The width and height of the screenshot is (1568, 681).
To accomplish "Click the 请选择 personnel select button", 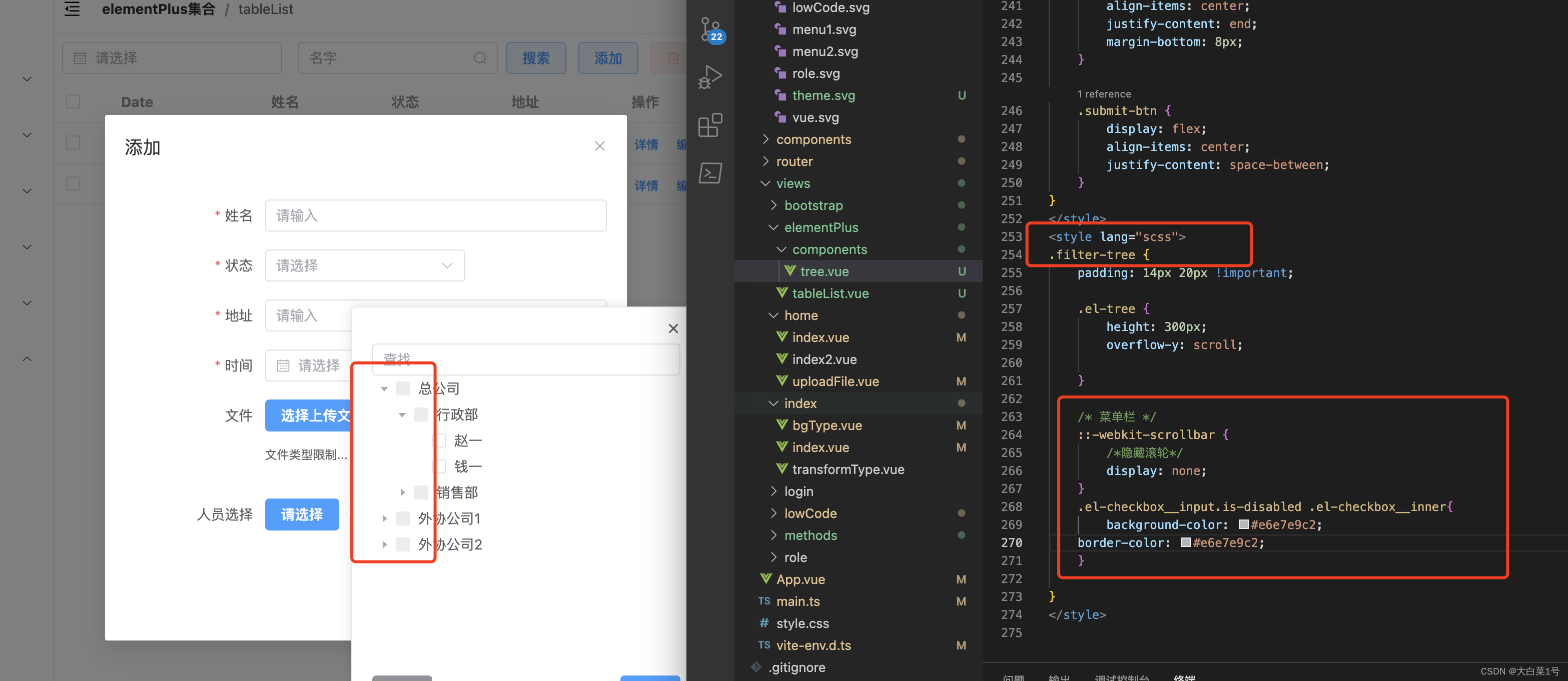I will 302,514.
